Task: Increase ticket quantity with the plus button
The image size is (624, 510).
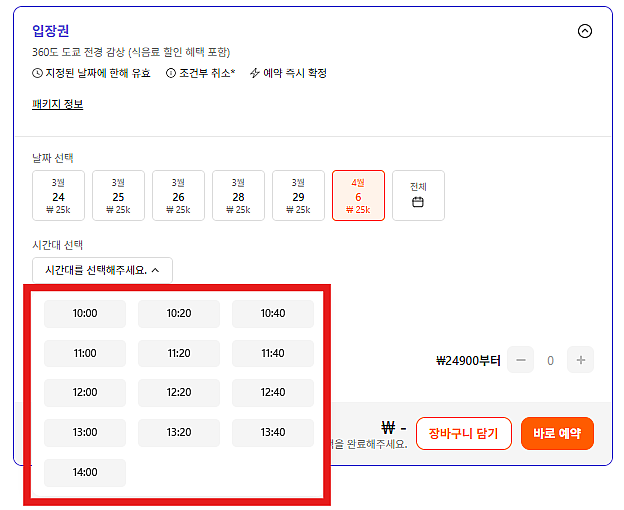Action: 581,360
